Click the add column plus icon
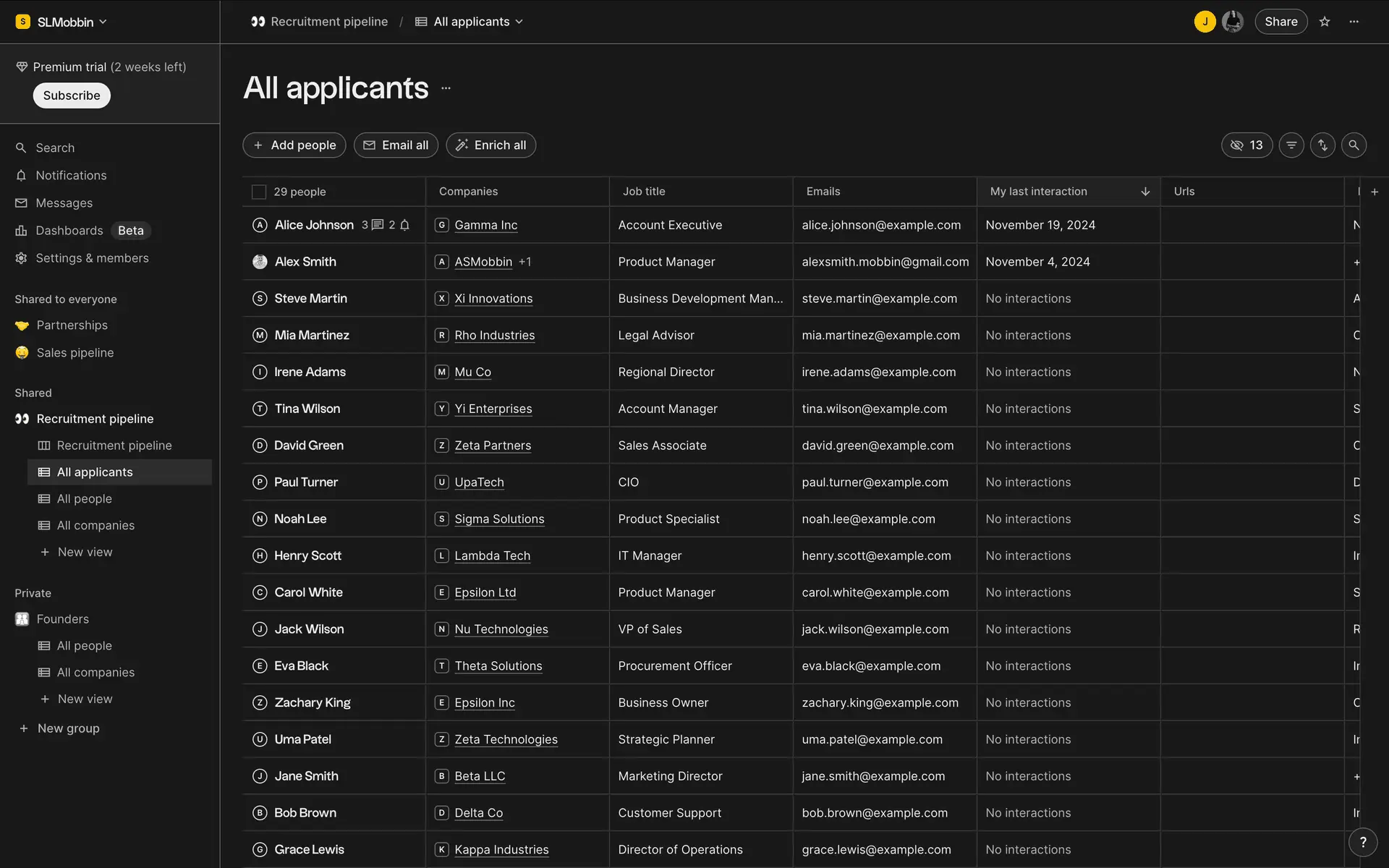This screenshot has width=1389, height=868. pyautogui.click(x=1375, y=192)
